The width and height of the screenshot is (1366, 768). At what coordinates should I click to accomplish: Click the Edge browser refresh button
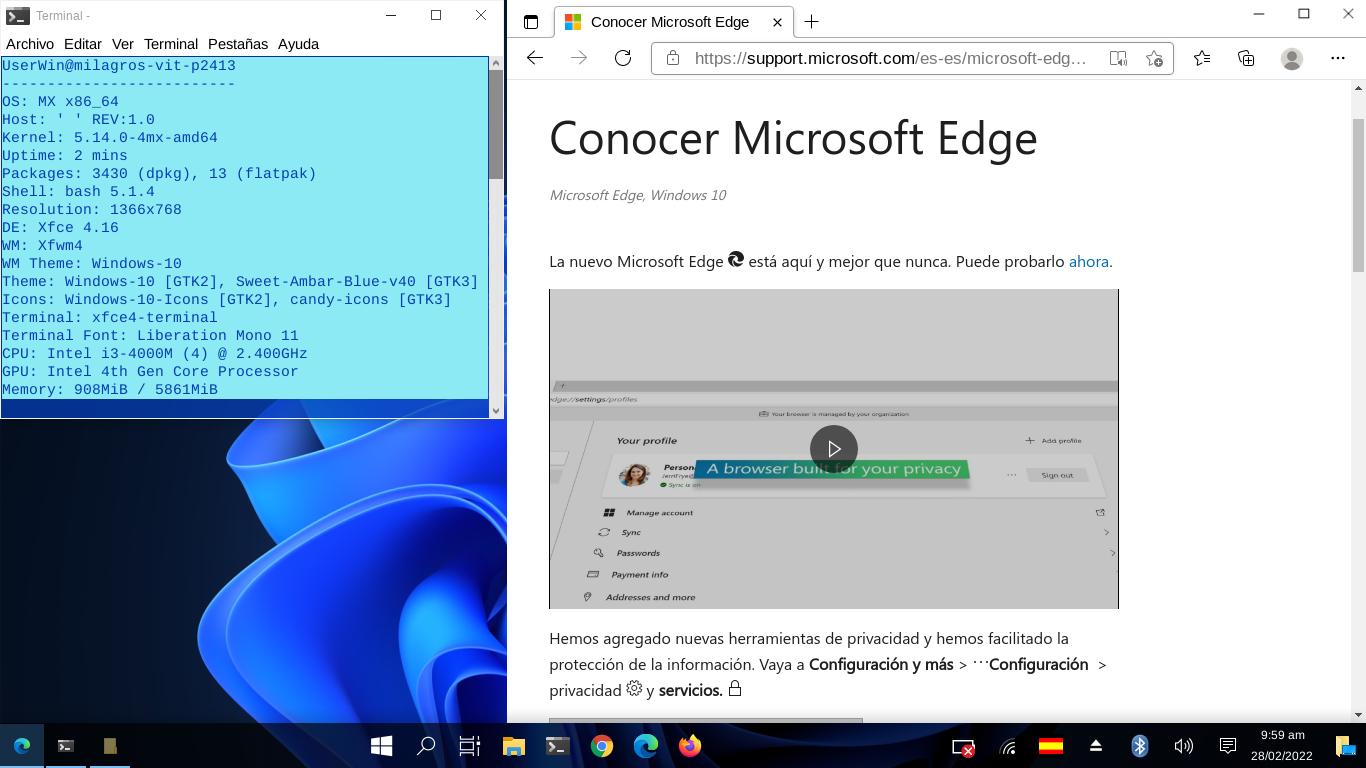[623, 58]
